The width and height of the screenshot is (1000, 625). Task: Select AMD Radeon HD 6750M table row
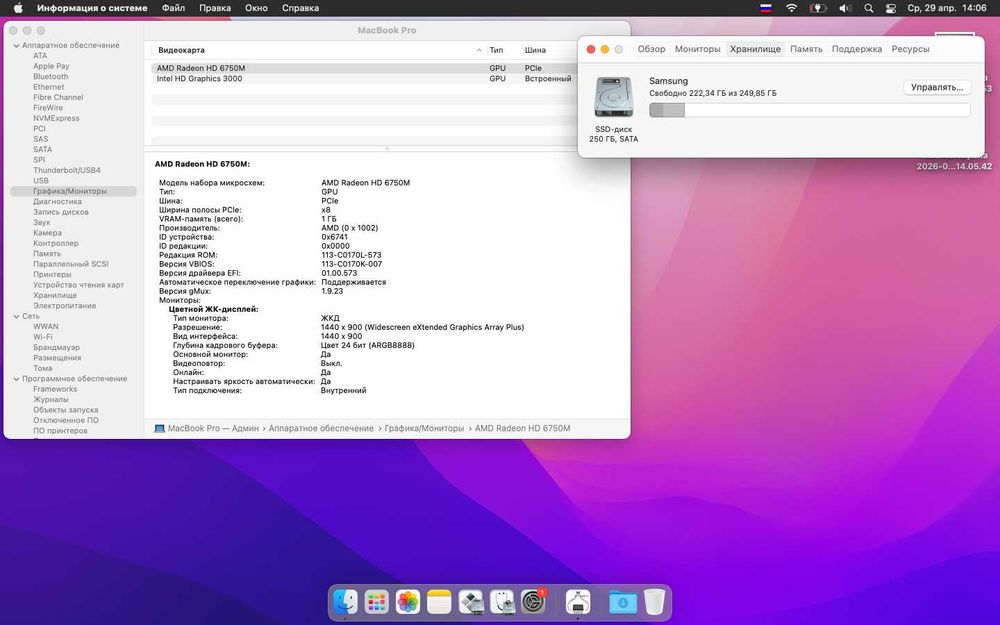click(365, 68)
